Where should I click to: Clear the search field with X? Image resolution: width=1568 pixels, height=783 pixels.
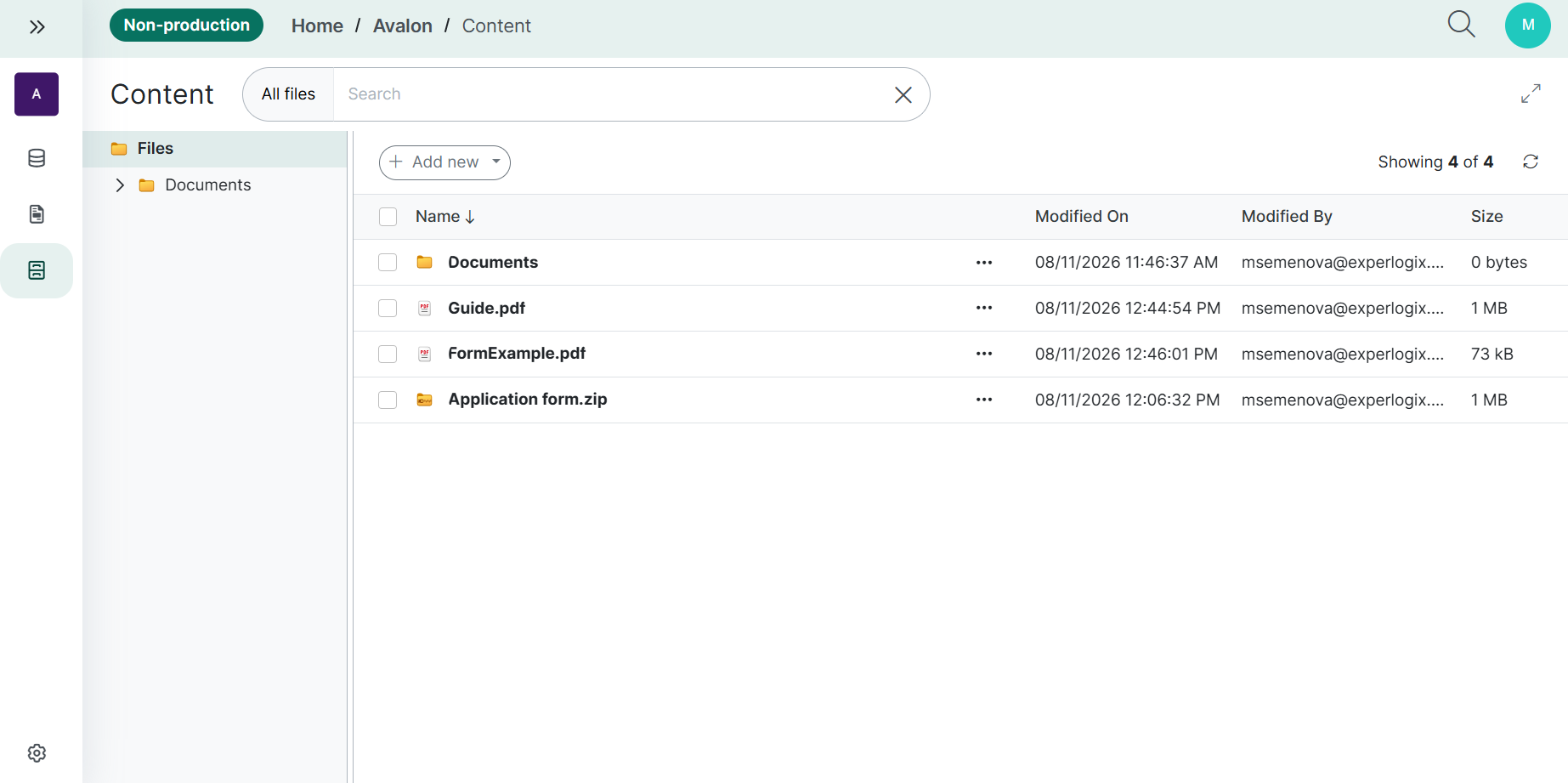[x=903, y=94]
